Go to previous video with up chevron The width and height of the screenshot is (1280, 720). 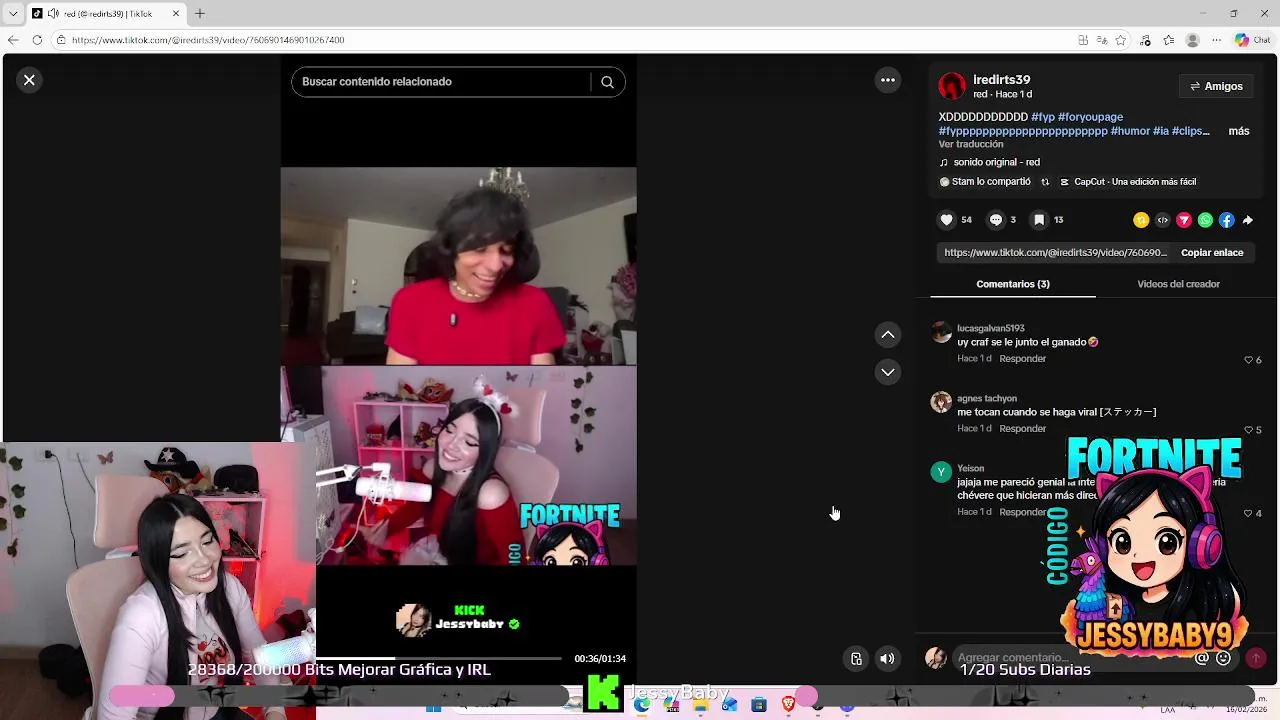point(888,334)
